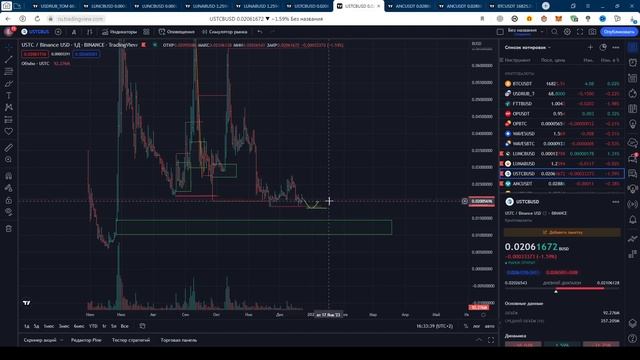Toggle logarithmic scale (лог)

(476, 326)
